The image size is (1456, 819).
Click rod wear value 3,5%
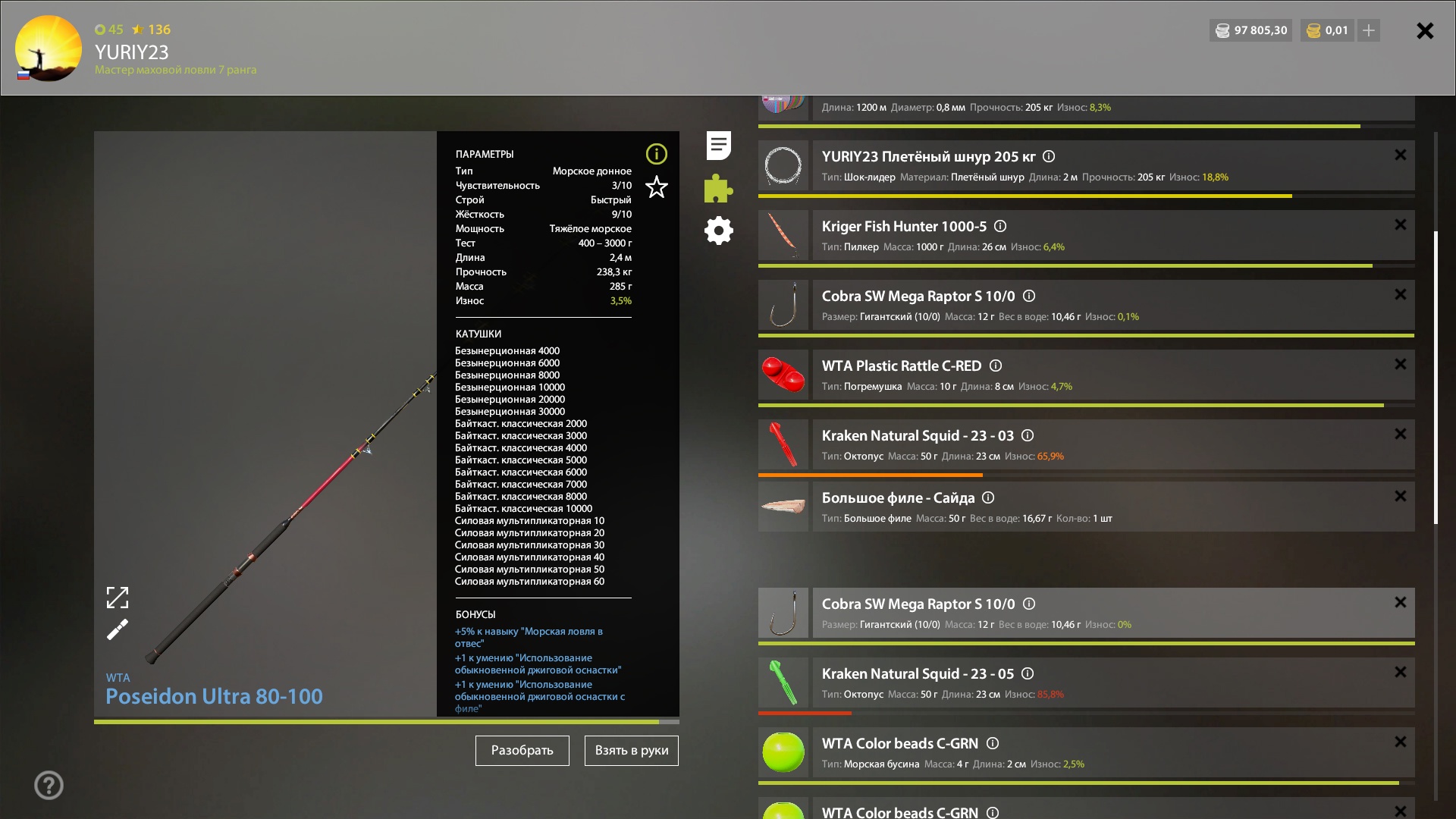[620, 301]
